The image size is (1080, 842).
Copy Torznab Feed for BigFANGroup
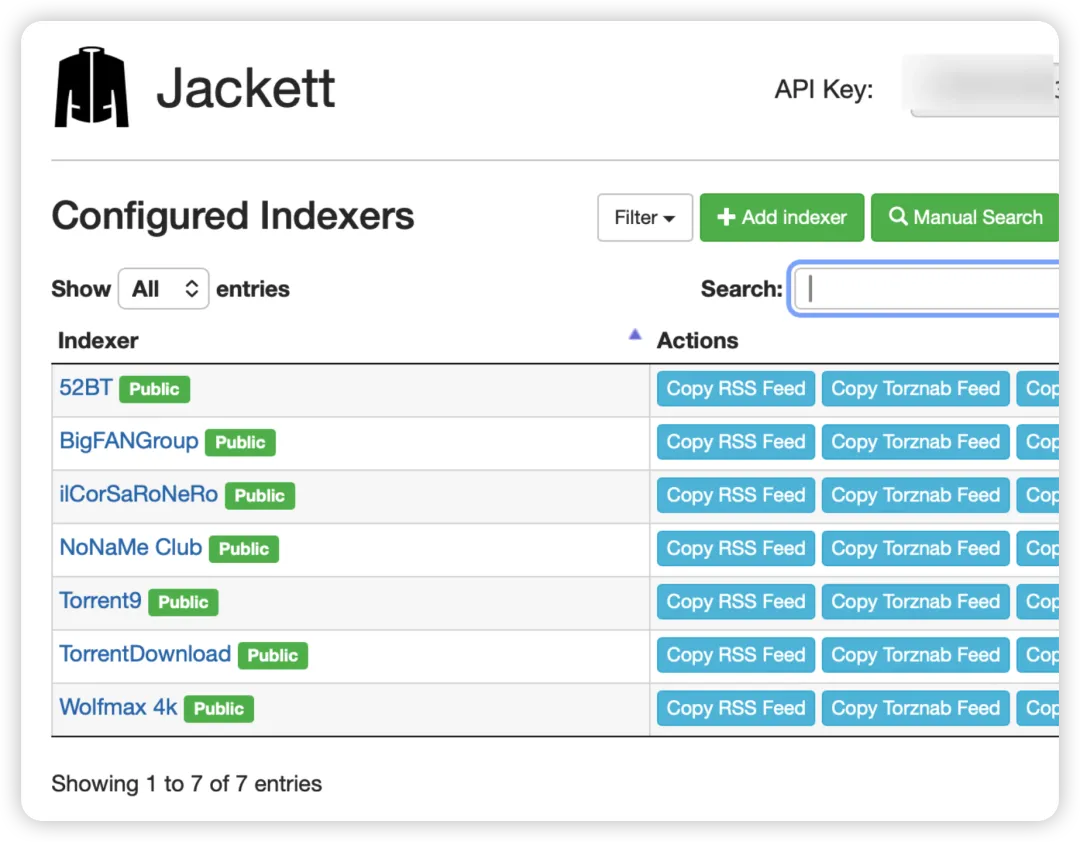tap(915, 442)
